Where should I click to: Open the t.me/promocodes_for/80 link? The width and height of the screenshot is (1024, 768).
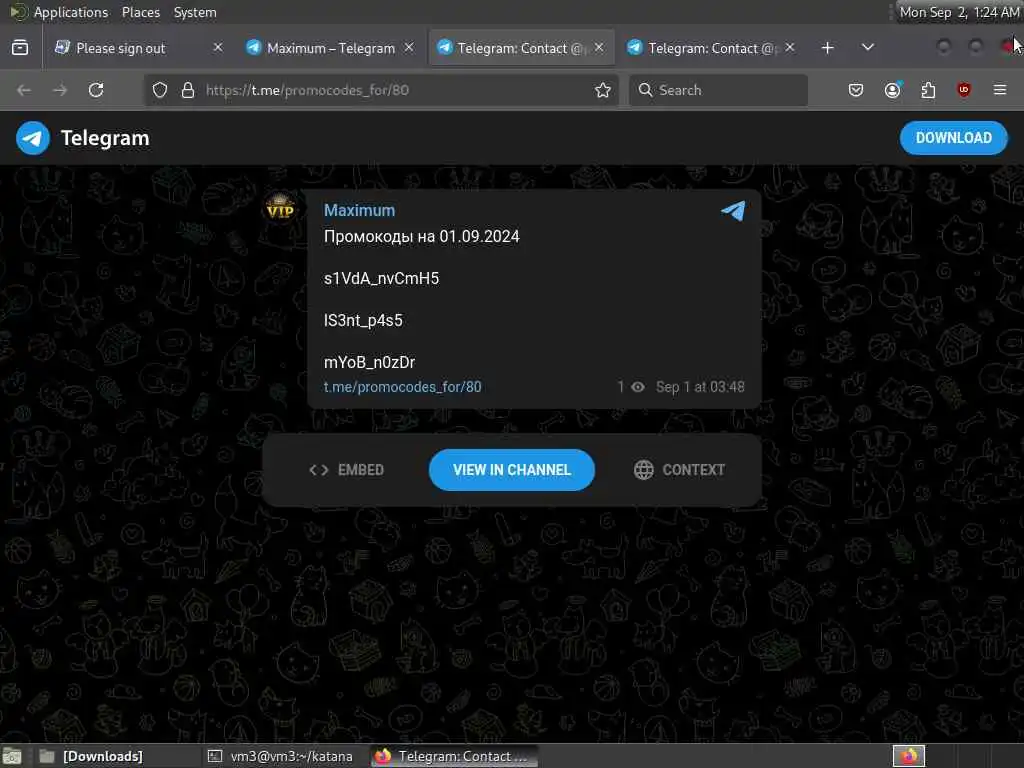point(402,387)
